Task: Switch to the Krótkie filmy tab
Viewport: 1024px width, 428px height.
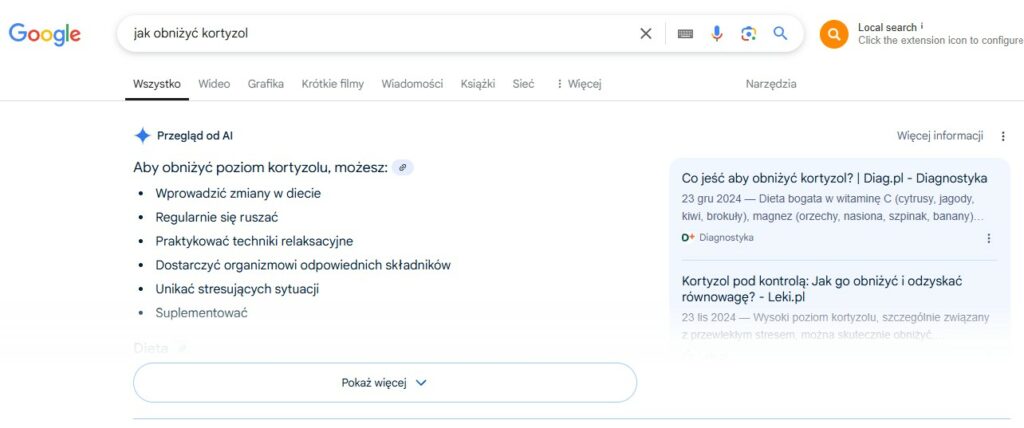Action: tap(332, 84)
